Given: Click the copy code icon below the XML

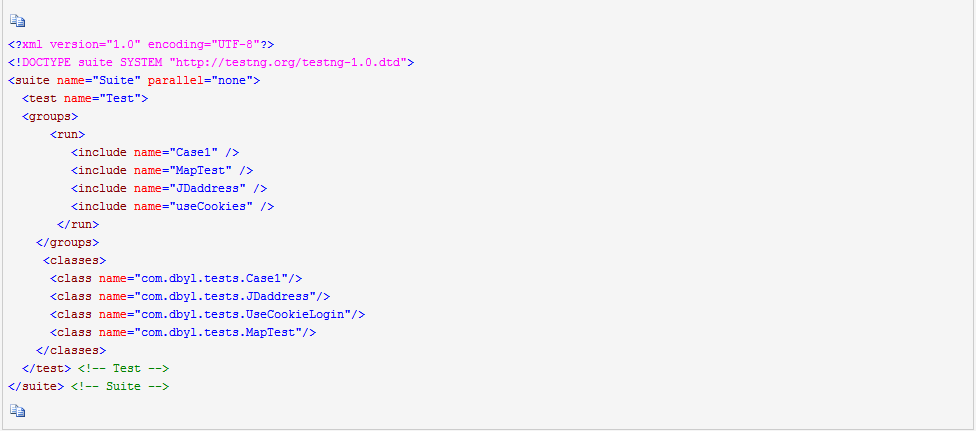Looking at the screenshot, I should [17, 410].
